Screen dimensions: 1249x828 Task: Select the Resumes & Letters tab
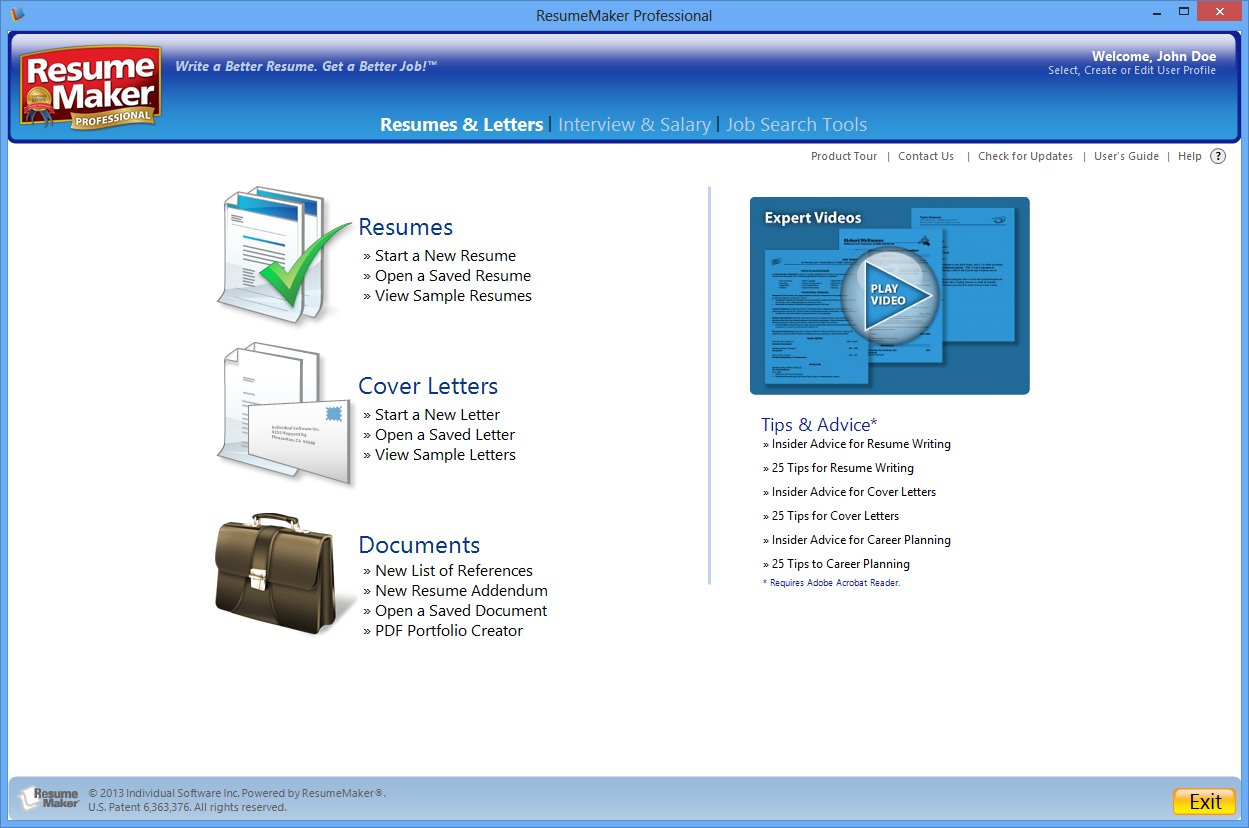point(461,124)
